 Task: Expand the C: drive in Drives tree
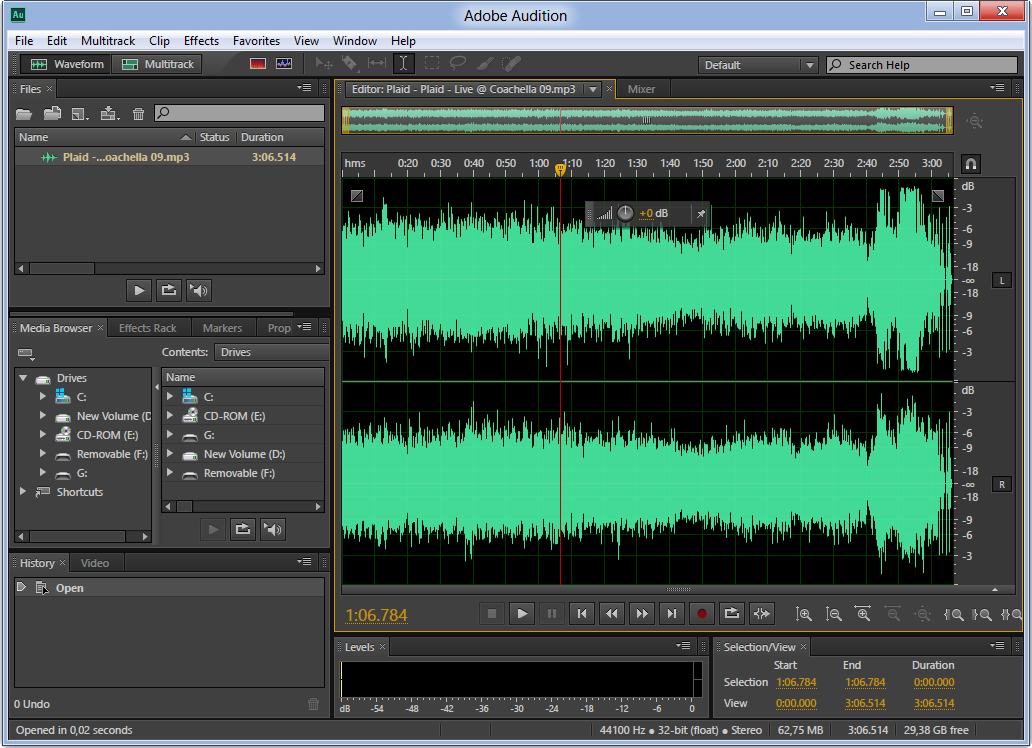point(43,396)
